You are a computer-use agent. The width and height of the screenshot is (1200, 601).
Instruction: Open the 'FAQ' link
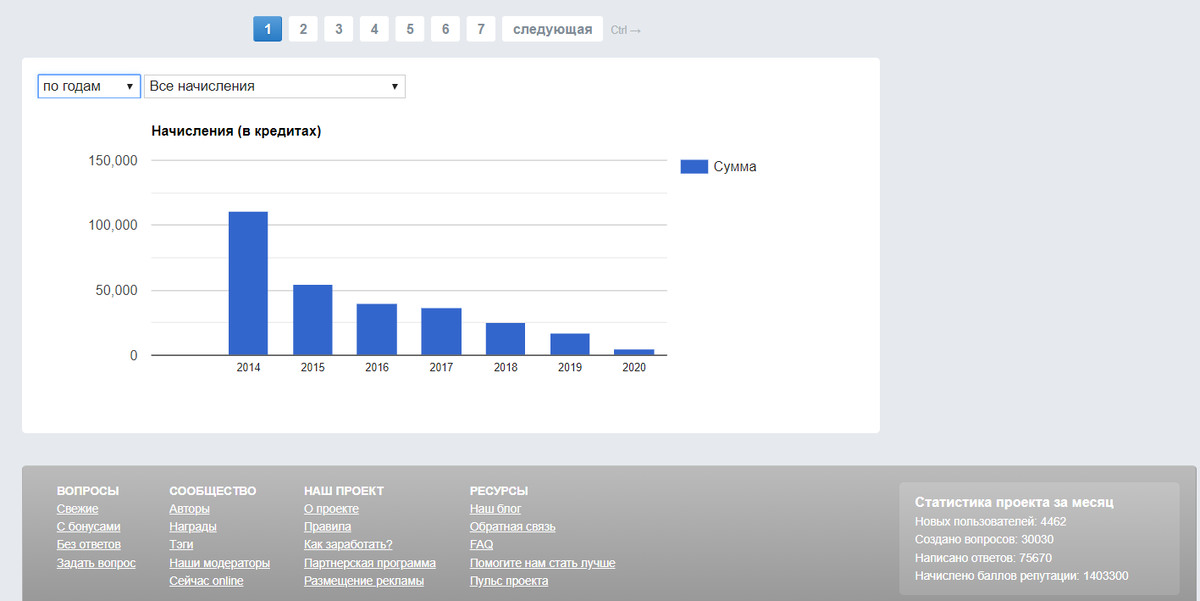481,545
